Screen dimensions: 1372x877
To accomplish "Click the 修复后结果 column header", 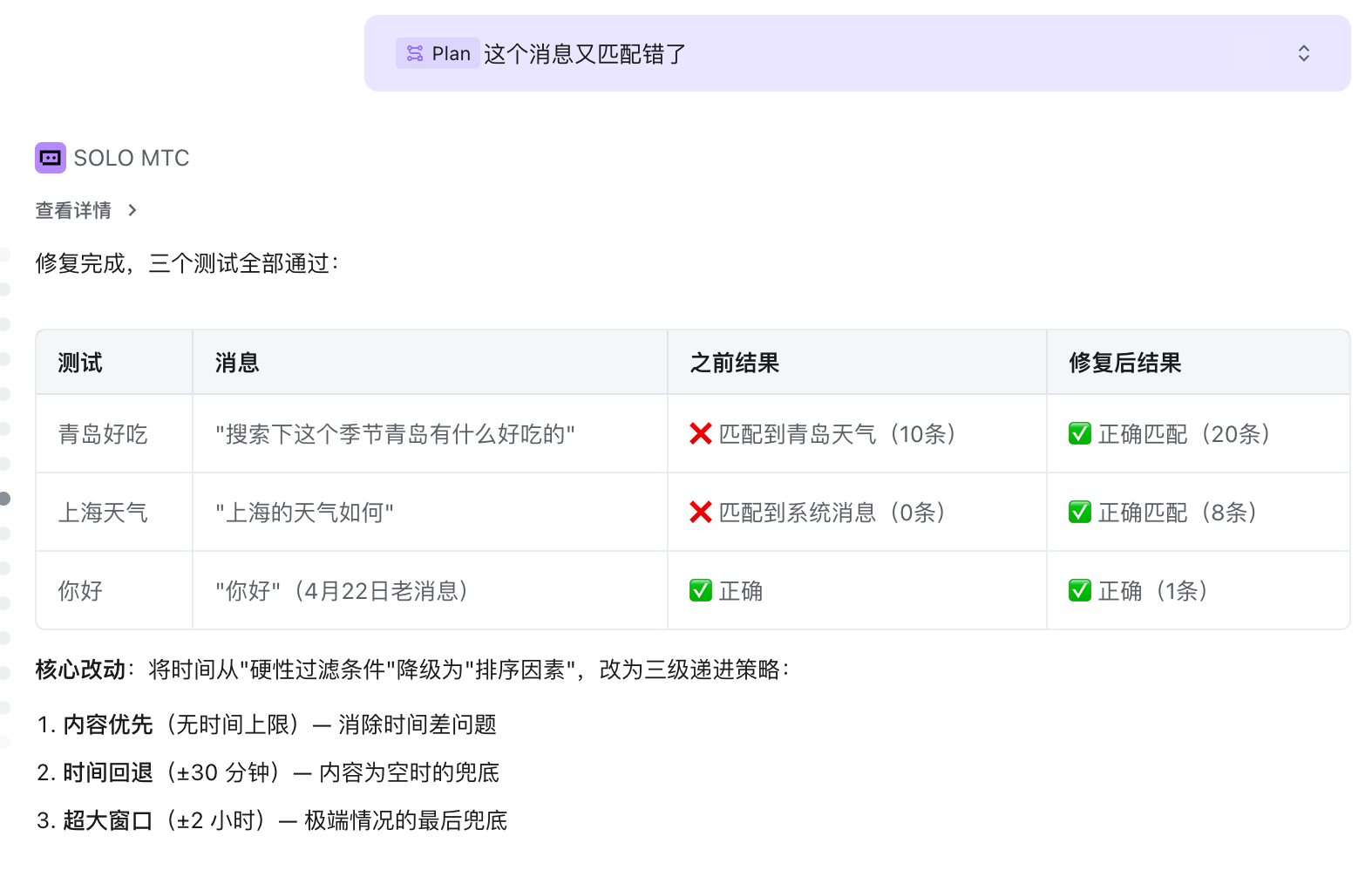I will [x=1124, y=363].
